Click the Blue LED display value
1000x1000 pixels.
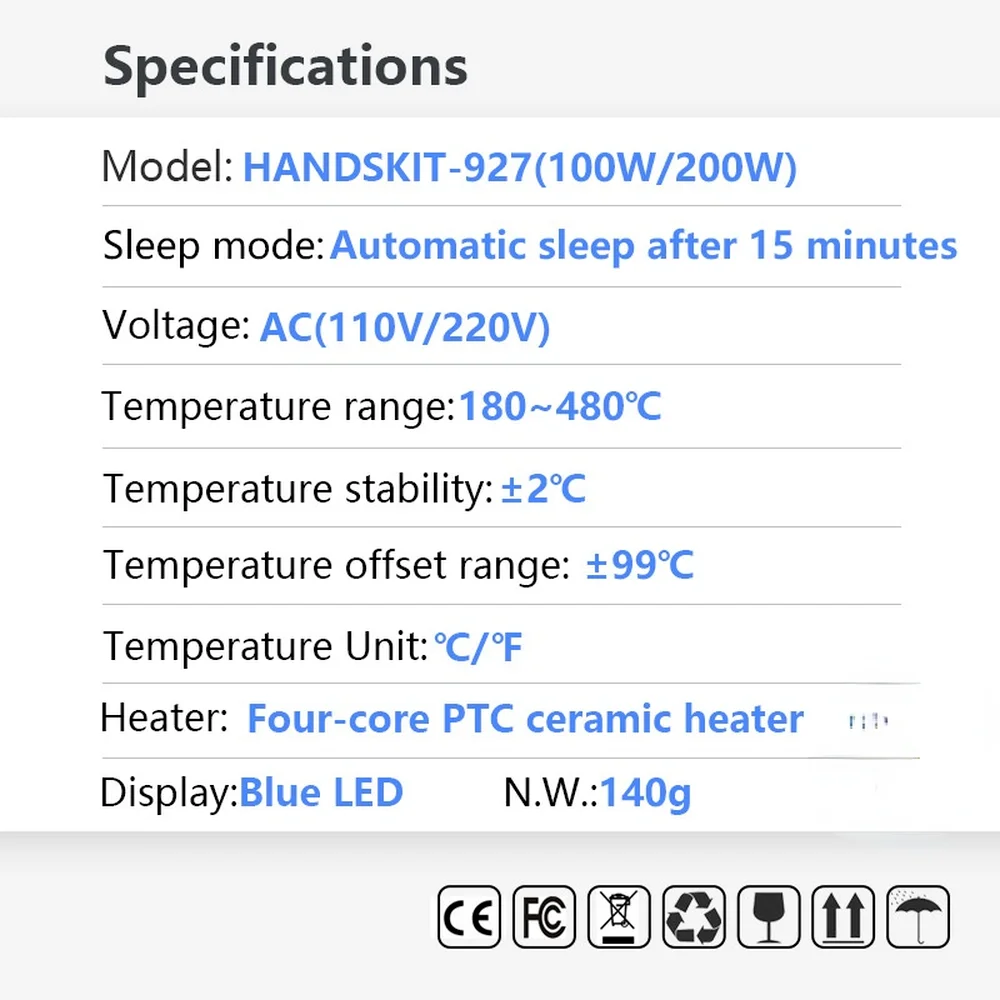pos(322,793)
